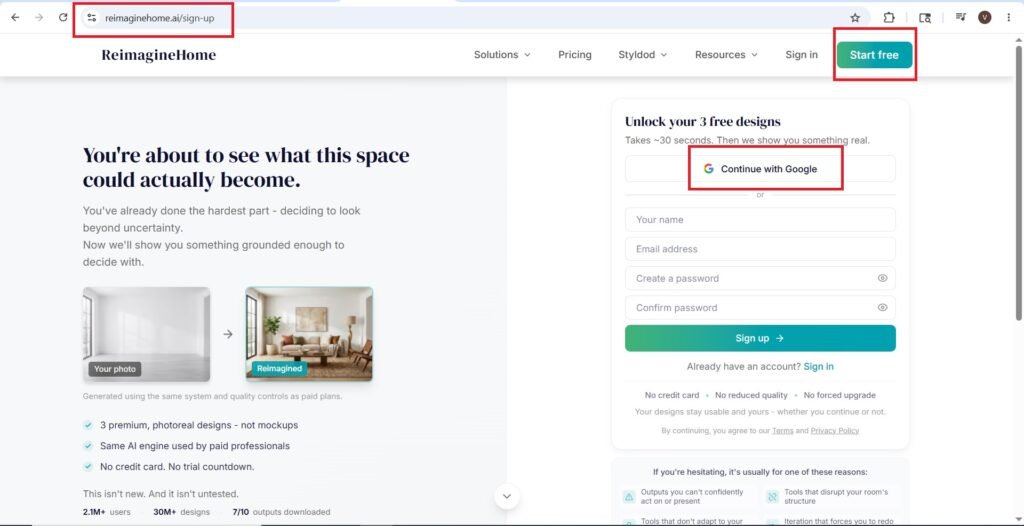Viewport: 1024px width, 526px height.
Task: Click the text '7/10 outputs downloaded'
Action: tap(281, 512)
